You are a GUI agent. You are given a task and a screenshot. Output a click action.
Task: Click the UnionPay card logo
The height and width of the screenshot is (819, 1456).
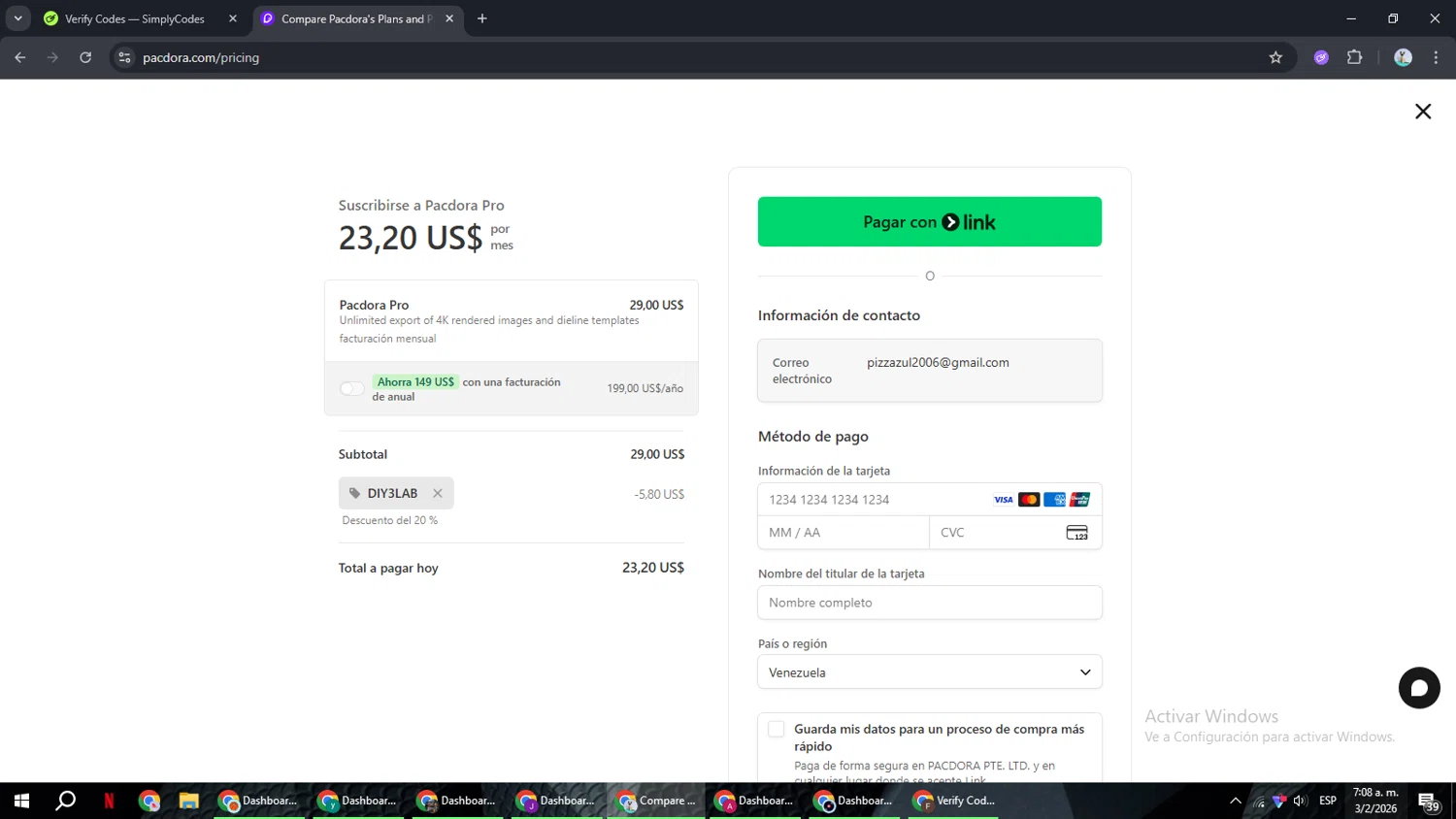[x=1079, y=500]
